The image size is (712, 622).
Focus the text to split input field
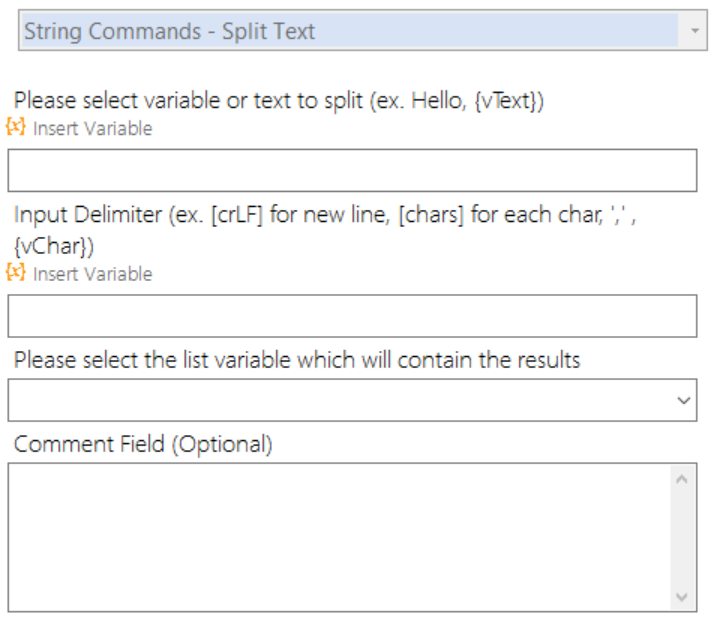(x=352, y=170)
